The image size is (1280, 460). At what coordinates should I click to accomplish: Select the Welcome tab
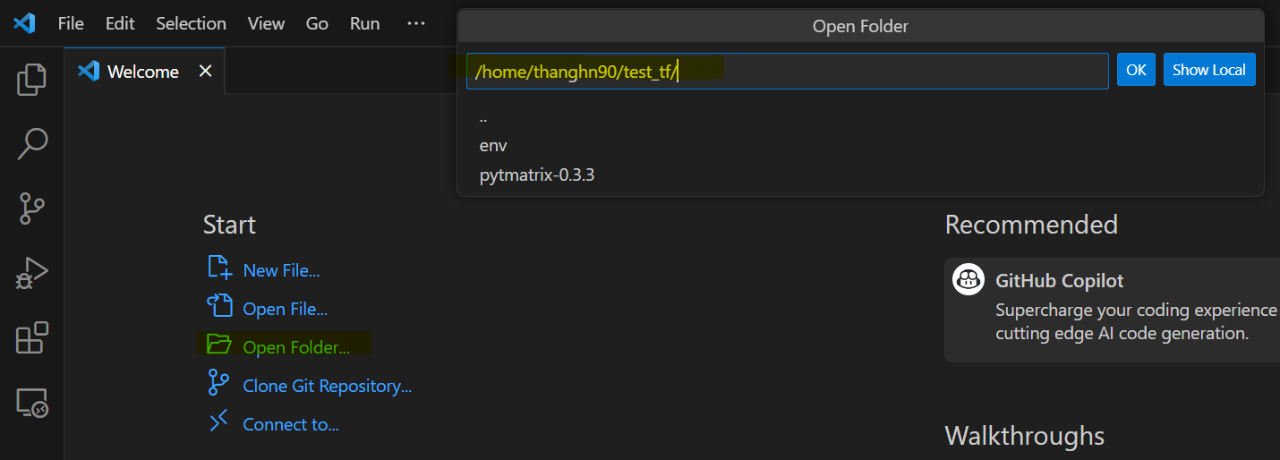(x=143, y=71)
